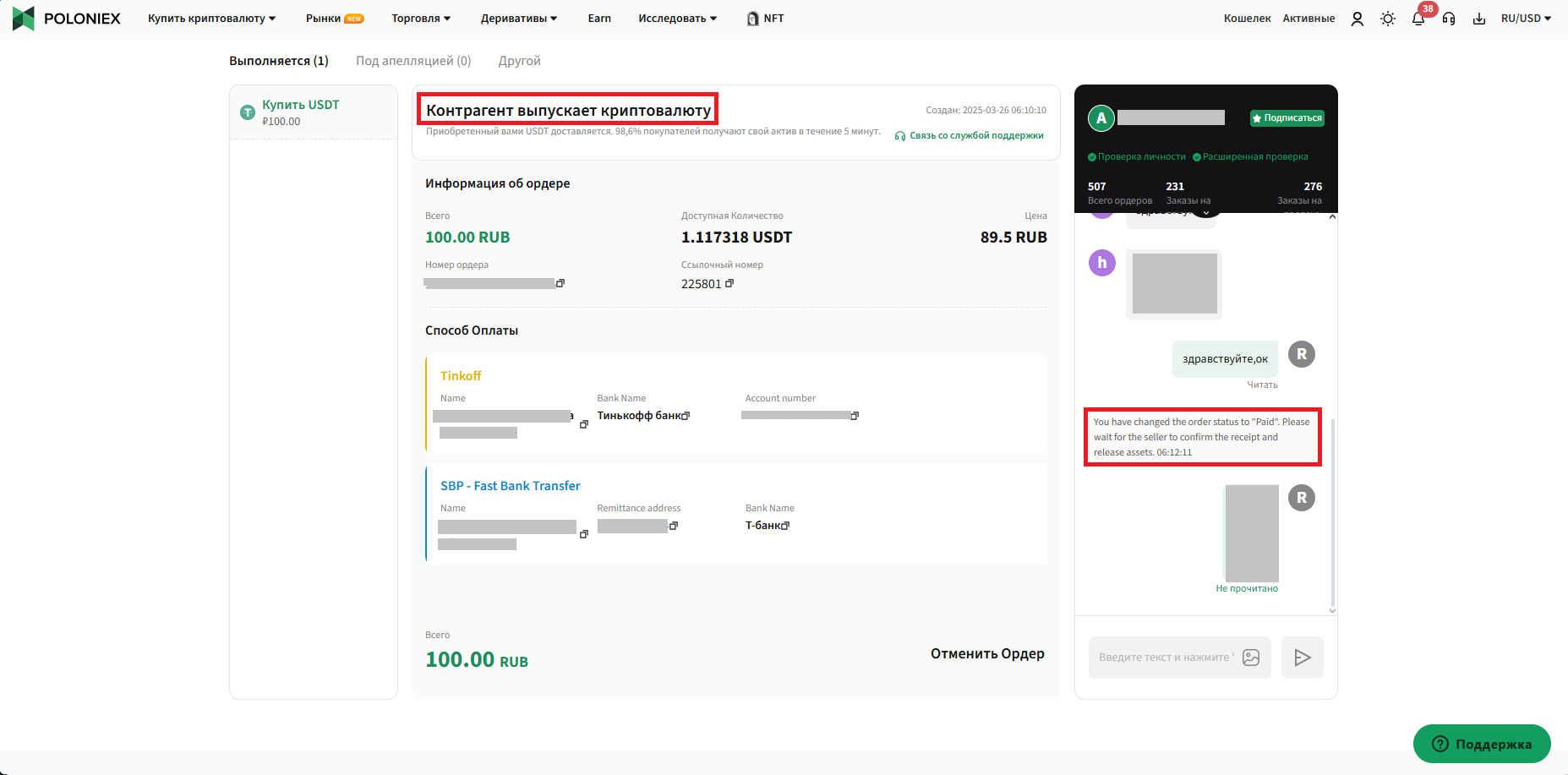Select the Купить USDT order
The image size is (1568, 775).
pyautogui.click(x=314, y=112)
